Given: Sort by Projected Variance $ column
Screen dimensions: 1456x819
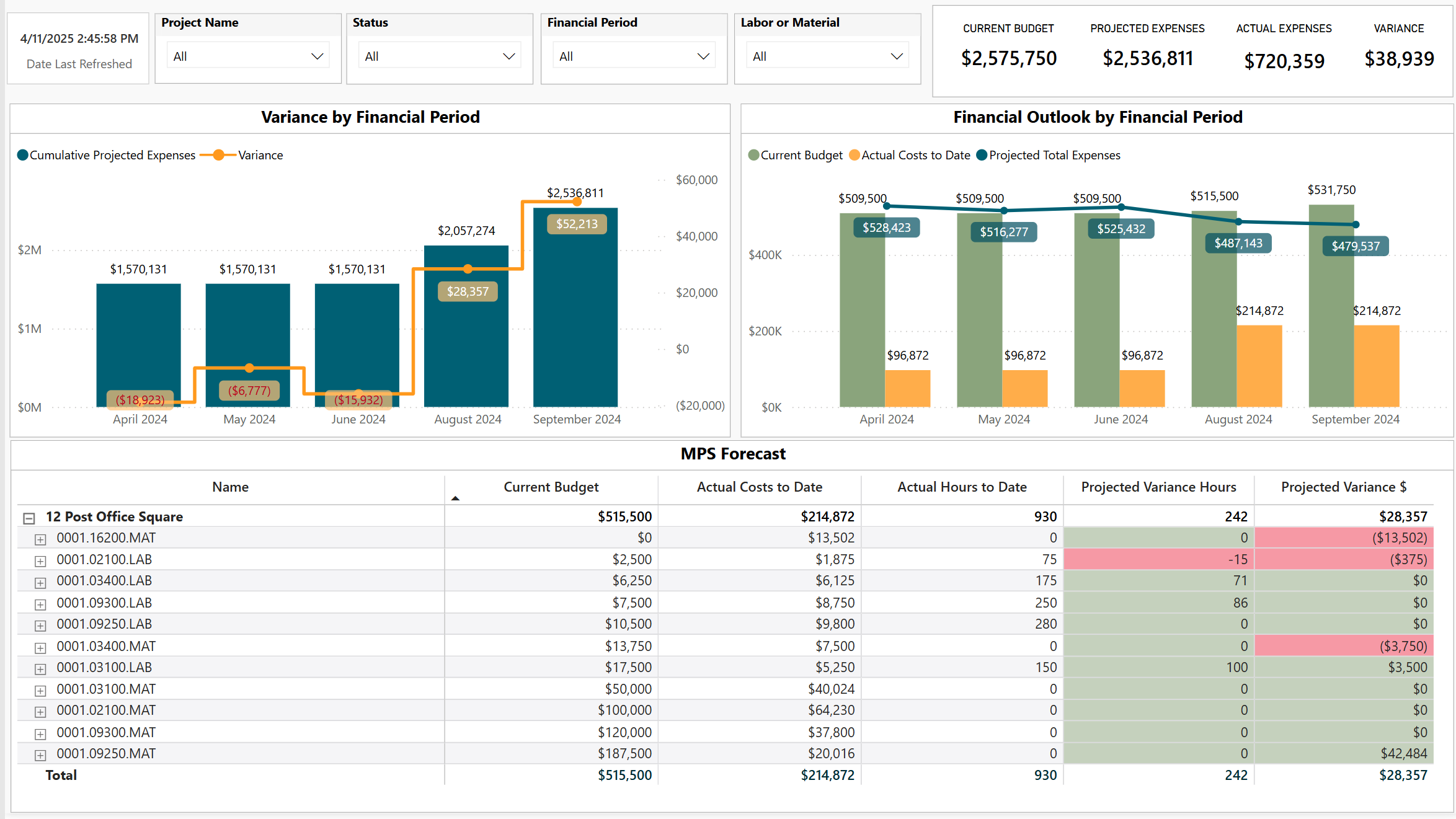Looking at the screenshot, I should pos(1343,487).
